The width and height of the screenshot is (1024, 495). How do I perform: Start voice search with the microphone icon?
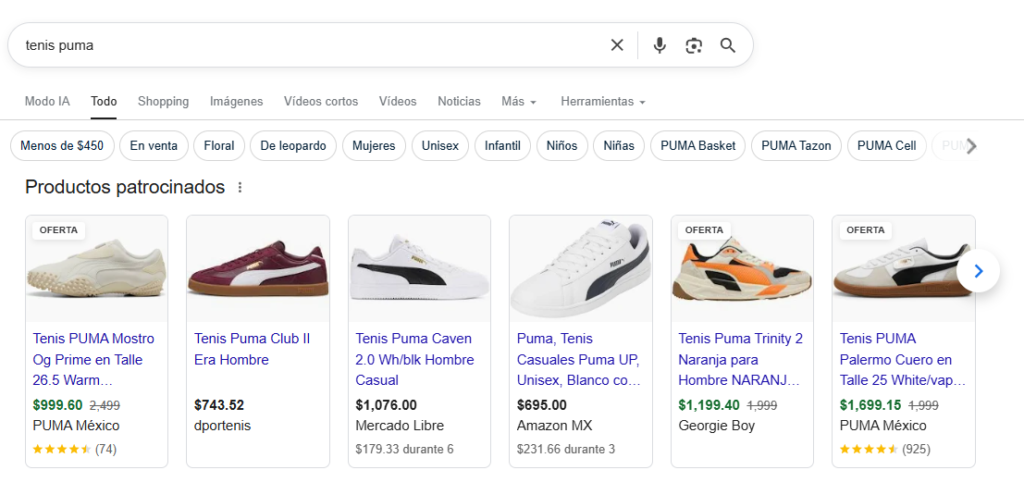point(659,45)
